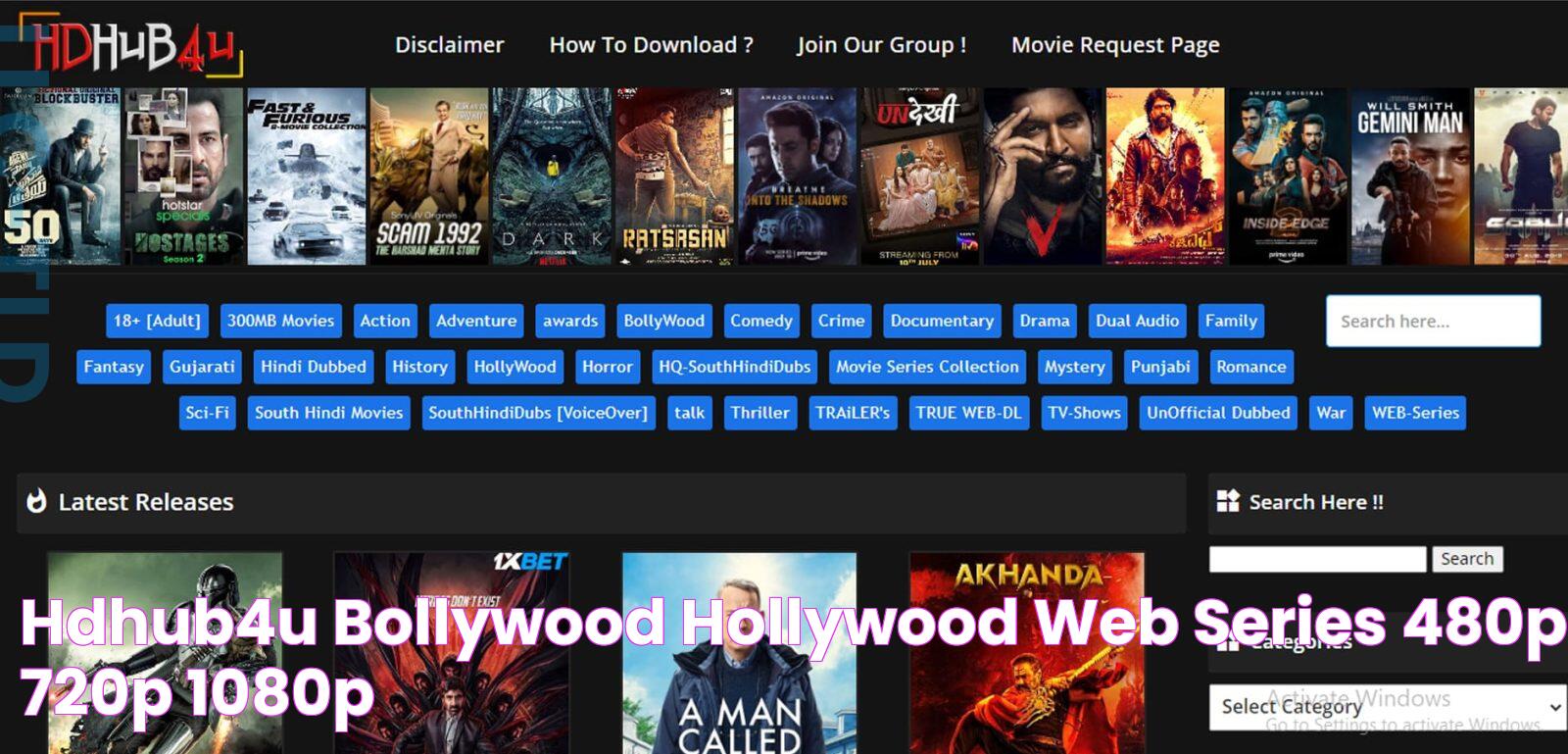Open Drama category
Screen dimensions: 1568x754
tap(1044, 321)
